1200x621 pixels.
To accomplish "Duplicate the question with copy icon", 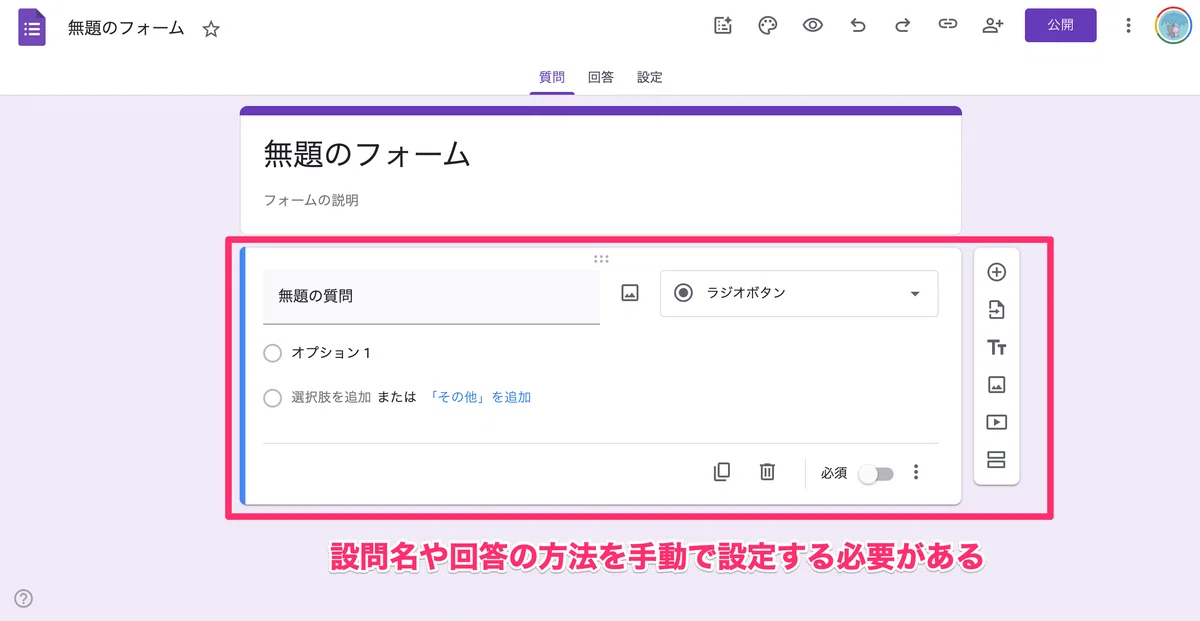I will 722,472.
